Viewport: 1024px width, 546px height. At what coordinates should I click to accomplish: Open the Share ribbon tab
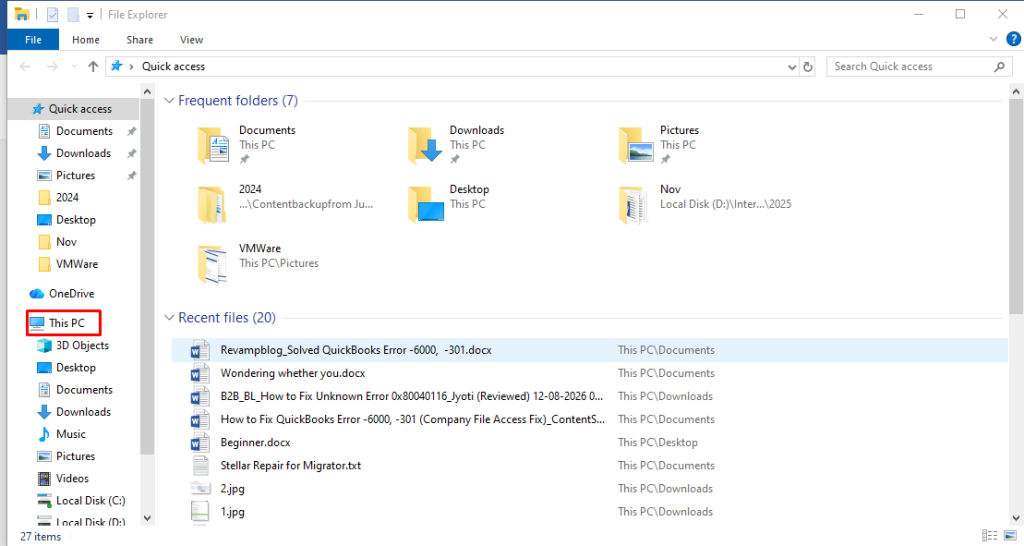(x=140, y=40)
